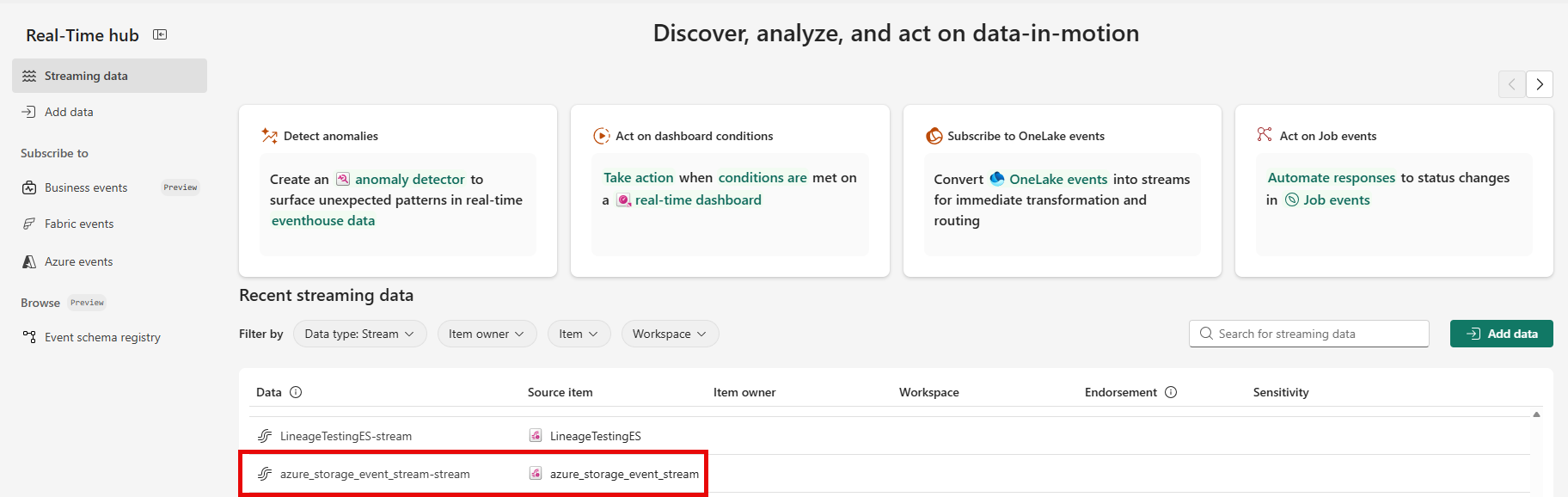The width and height of the screenshot is (1568, 497).
Task: Click the info icon next to Endorsement column
Action: coord(1171,392)
